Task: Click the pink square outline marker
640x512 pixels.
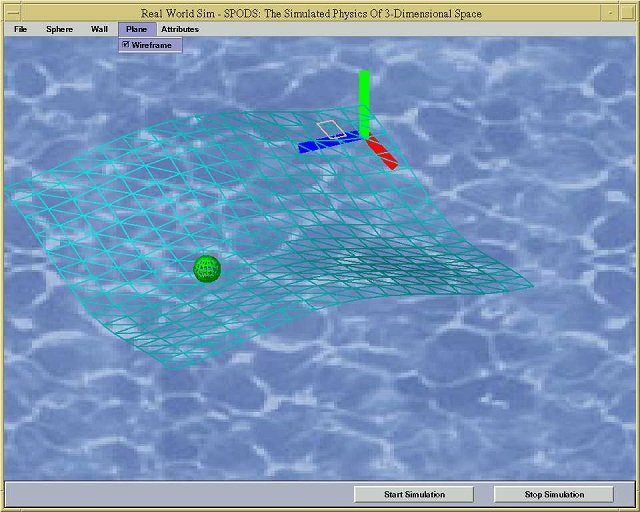Action: 329,129
